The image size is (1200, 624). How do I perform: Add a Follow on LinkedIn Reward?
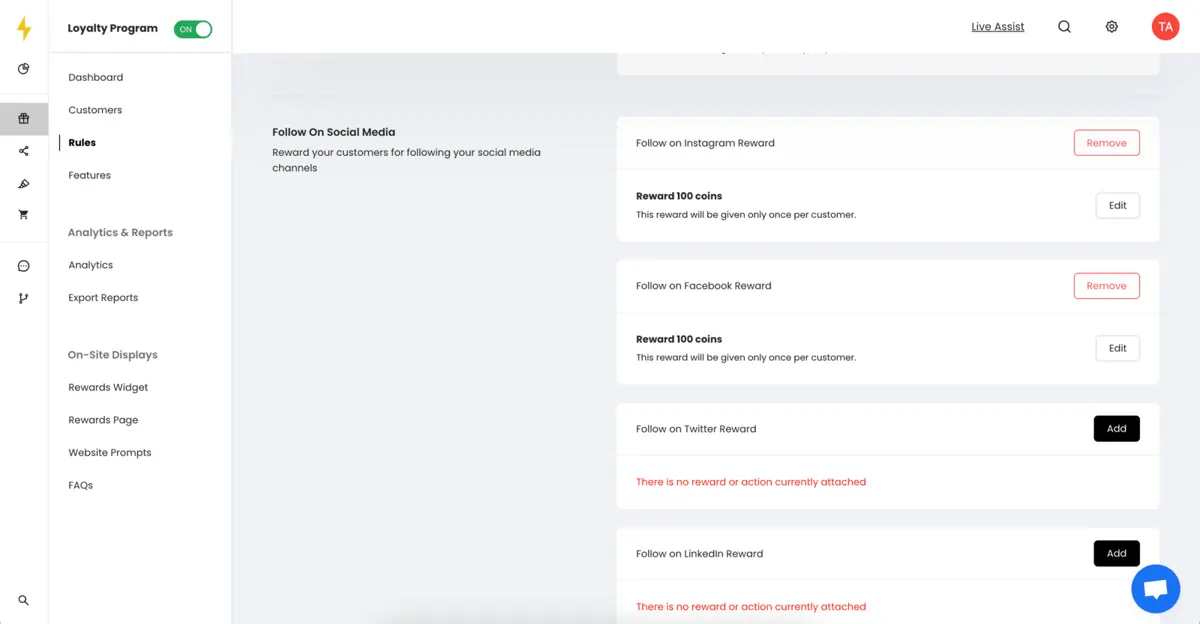click(x=1117, y=553)
